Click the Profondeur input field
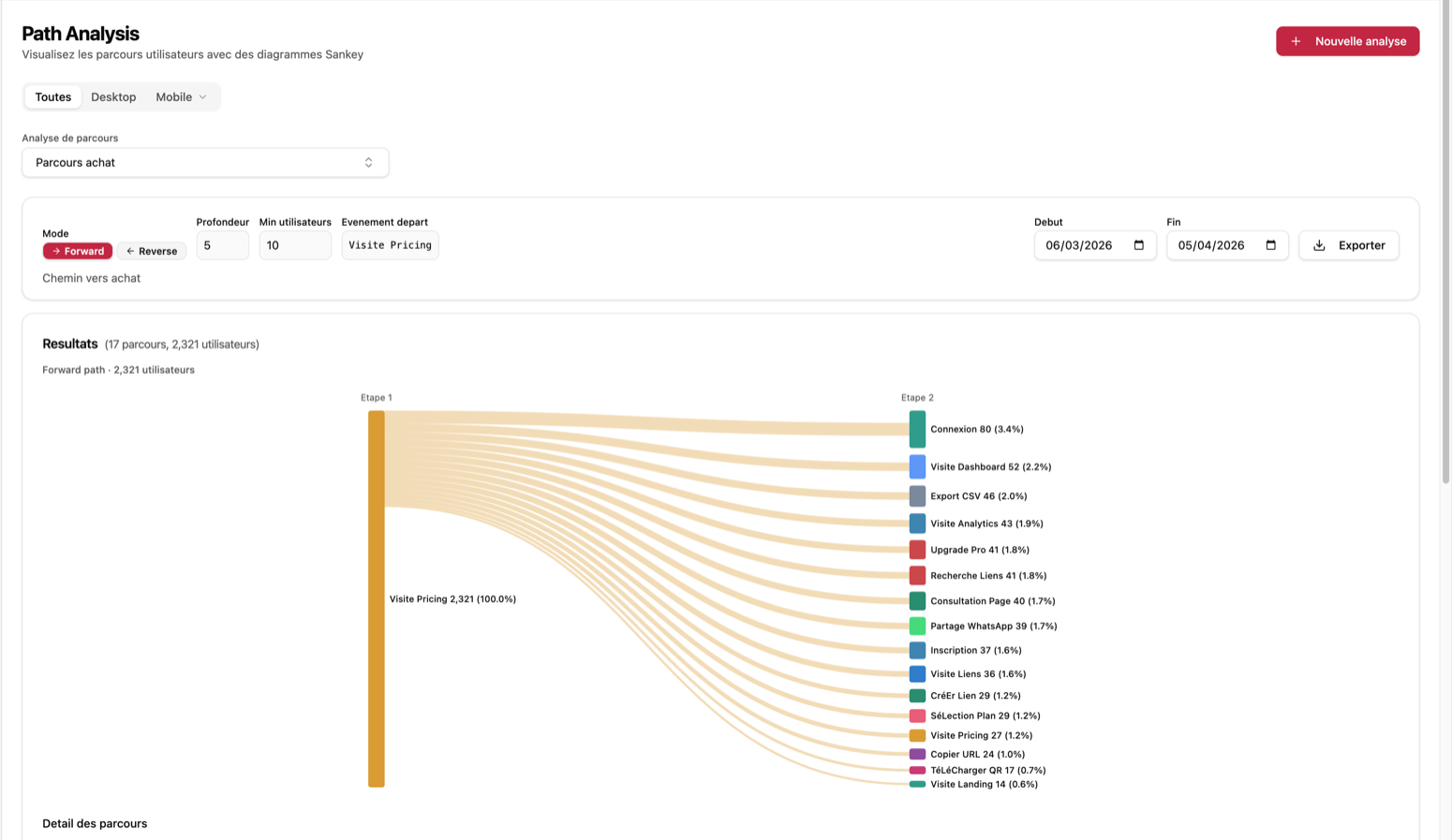The width and height of the screenshot is (1452, 840). [222, 245]
